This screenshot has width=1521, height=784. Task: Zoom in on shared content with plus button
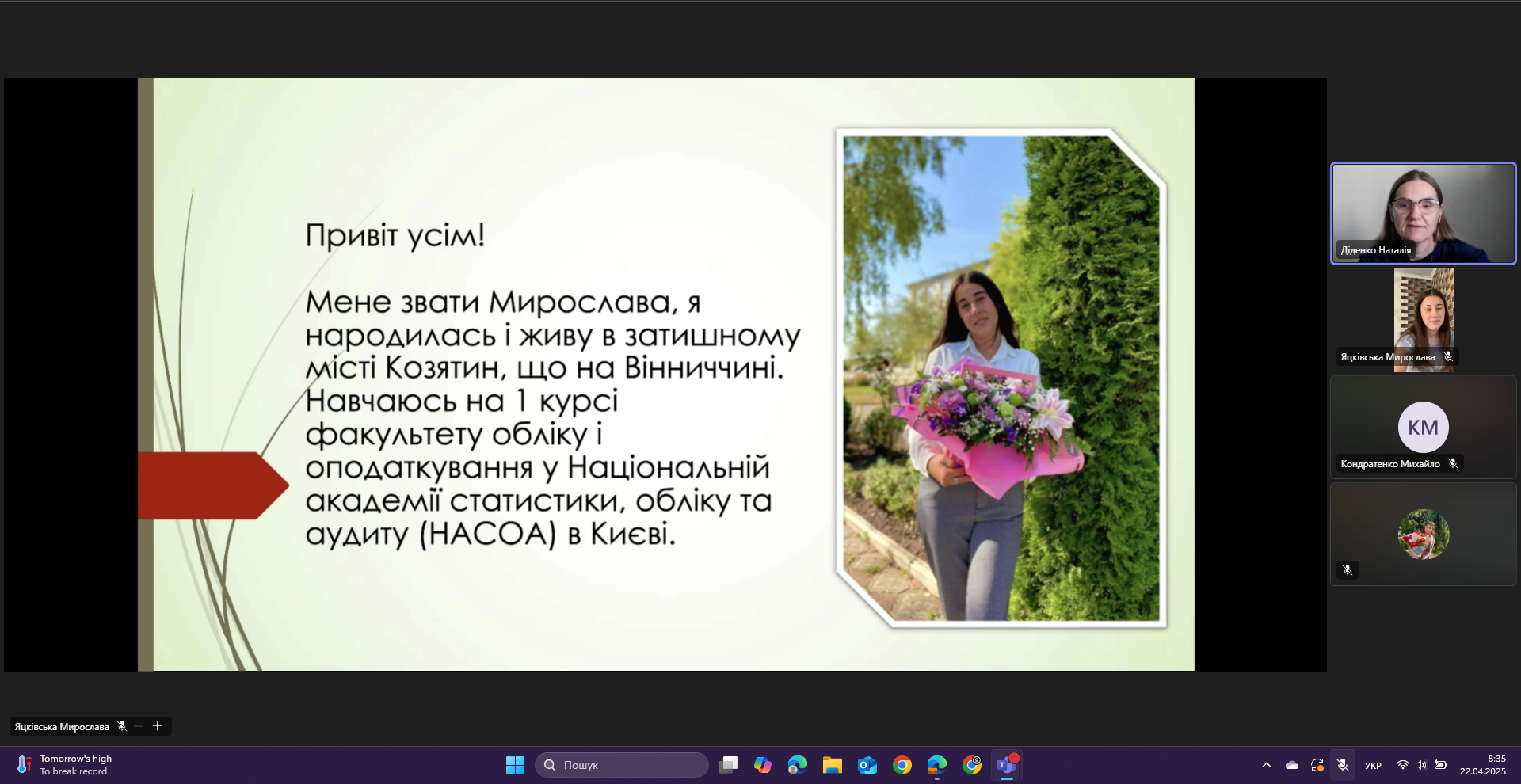[157, 726]
